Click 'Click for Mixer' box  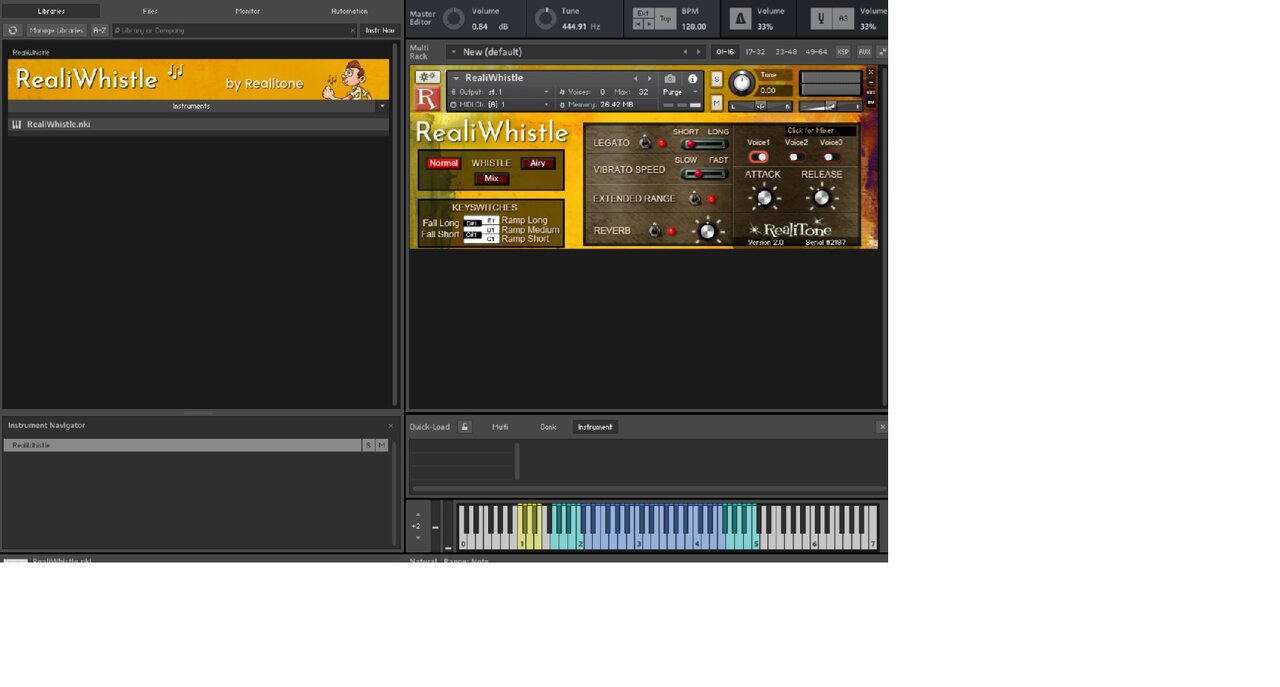(820, 131)
